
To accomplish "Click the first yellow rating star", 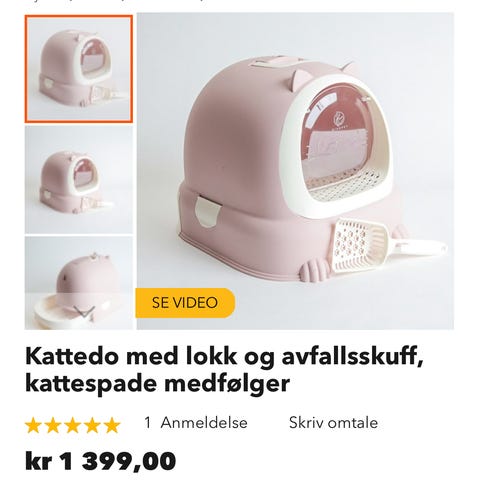I will [x=33, y=425].
